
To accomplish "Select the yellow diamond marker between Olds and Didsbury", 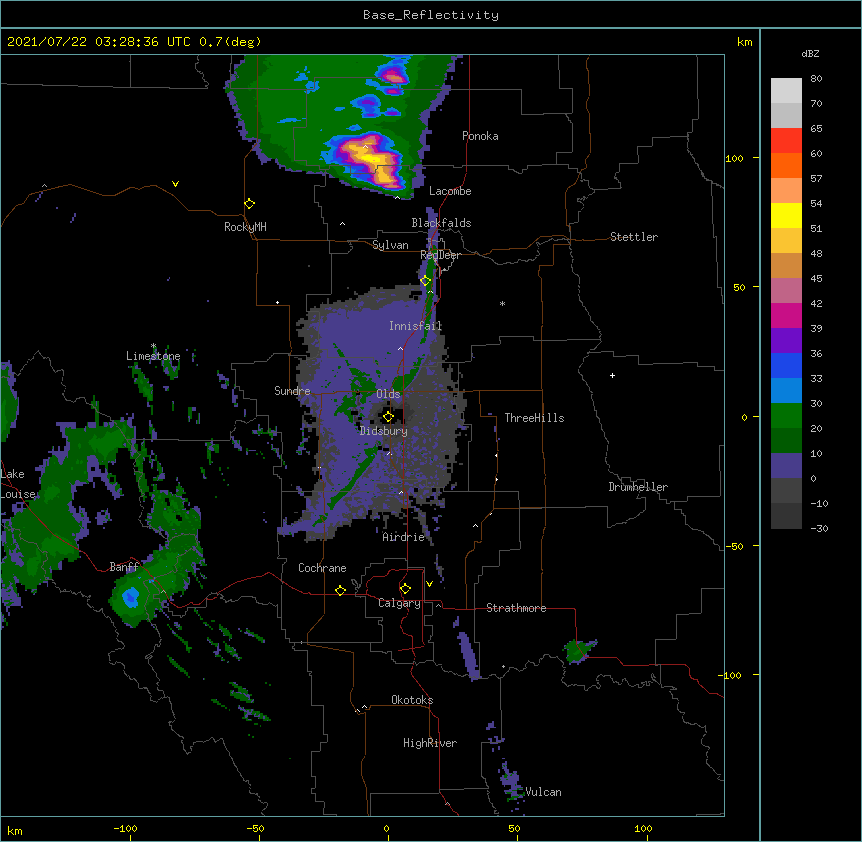I will tap(389, 416).
